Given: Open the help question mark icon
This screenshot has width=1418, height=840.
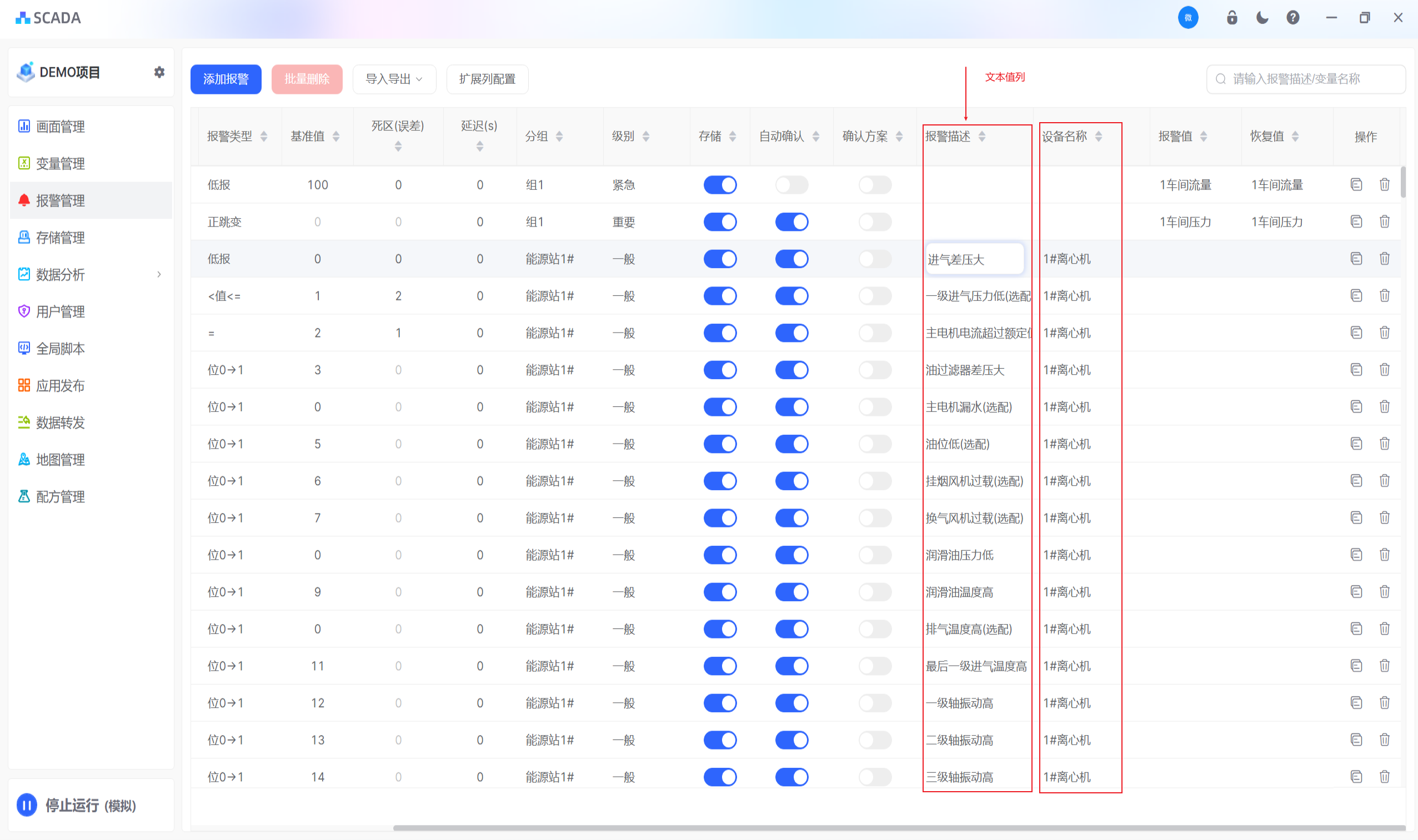Looking at the screenshot, I should [x=1293, y=18].
